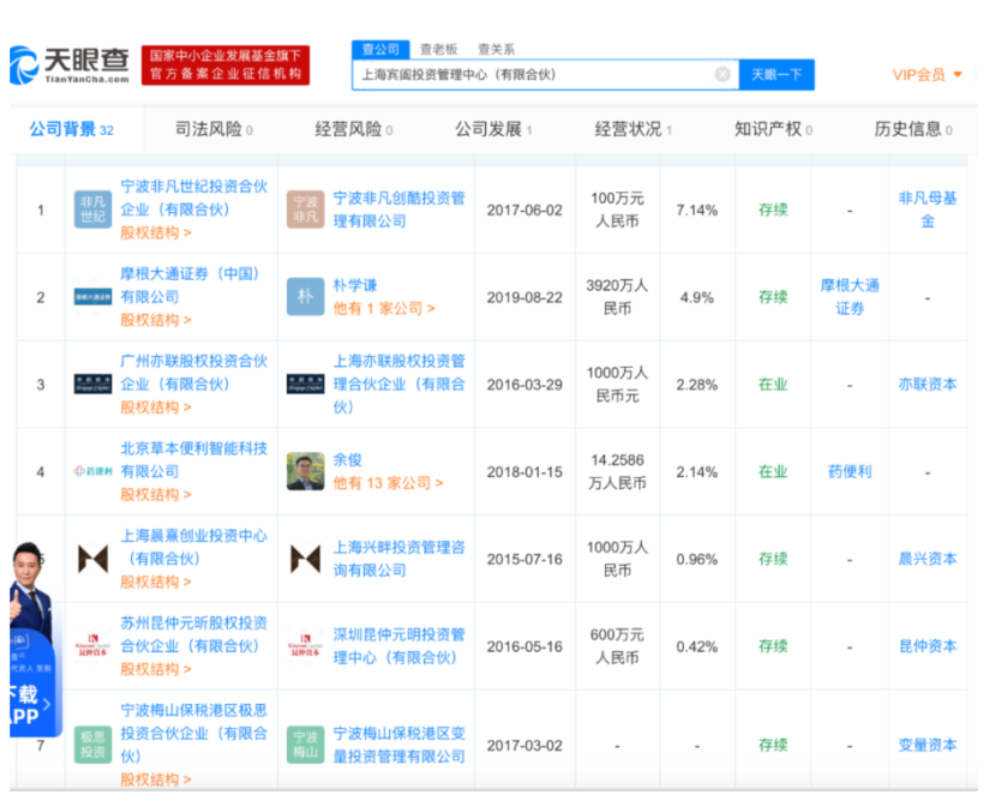The width and height of the screenshot is (988, 803).
Task: Clear the search box with X icon
Action: (x=722, y=75)
